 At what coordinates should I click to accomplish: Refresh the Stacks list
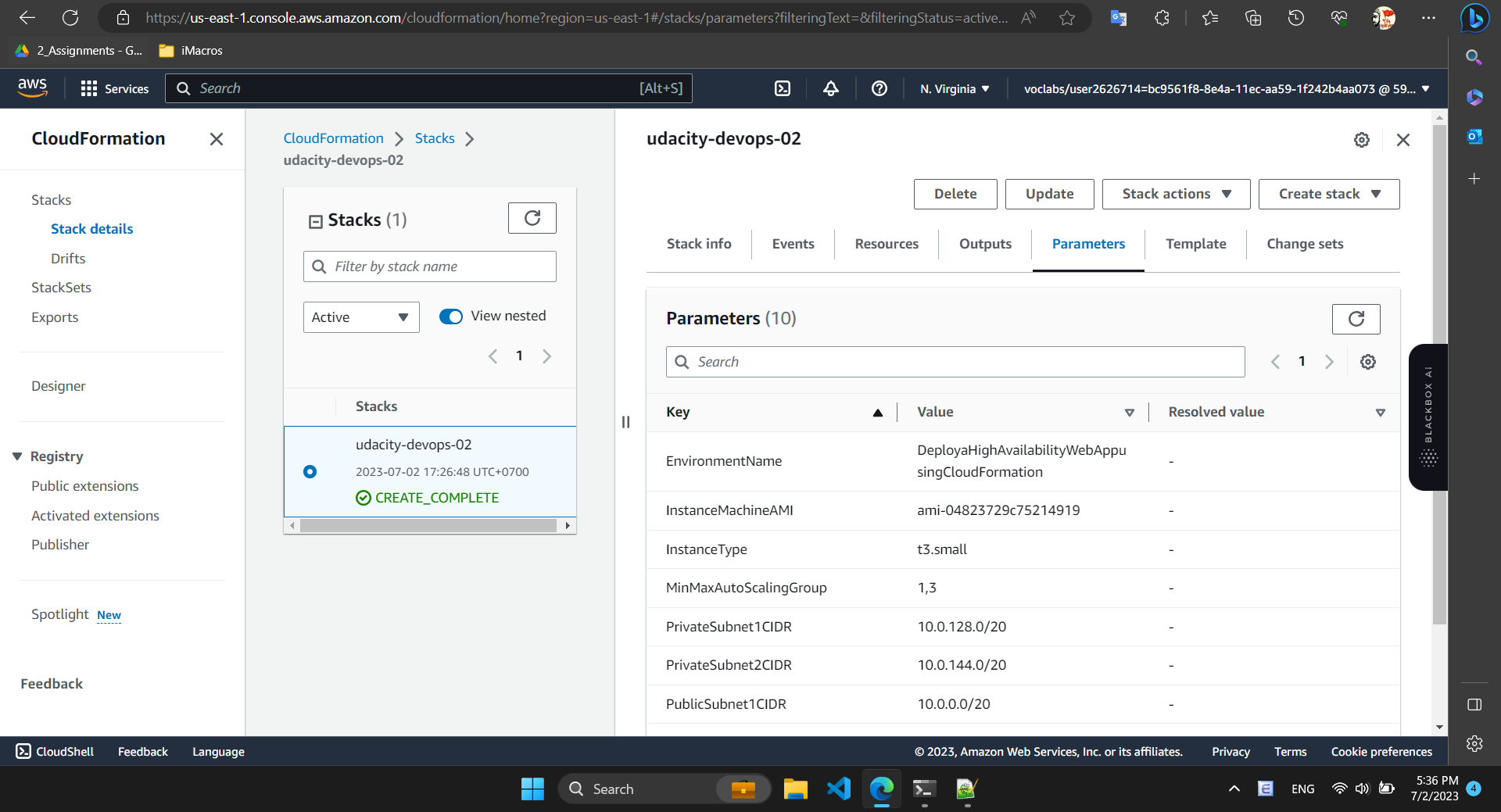[x=532, y=218]
